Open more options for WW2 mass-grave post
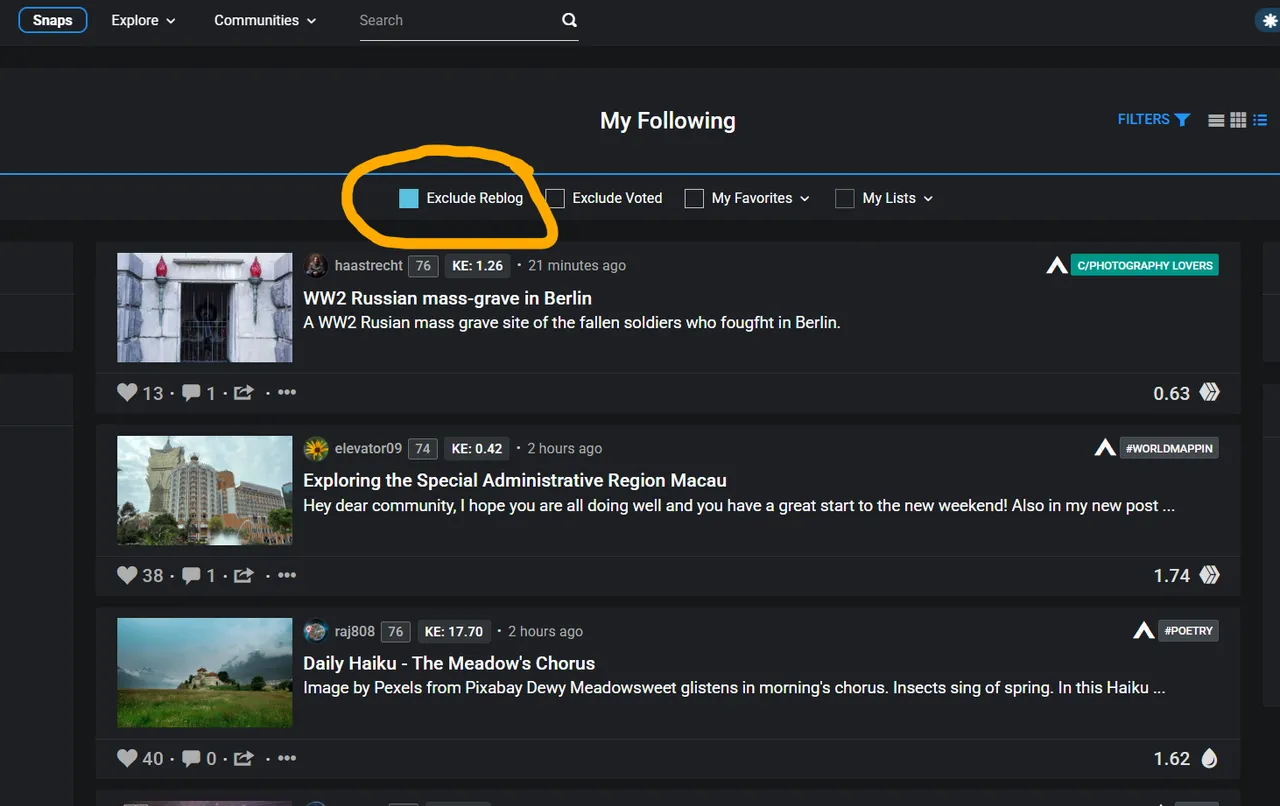Viewport: 1280px width, 806px height. (287, 392)
